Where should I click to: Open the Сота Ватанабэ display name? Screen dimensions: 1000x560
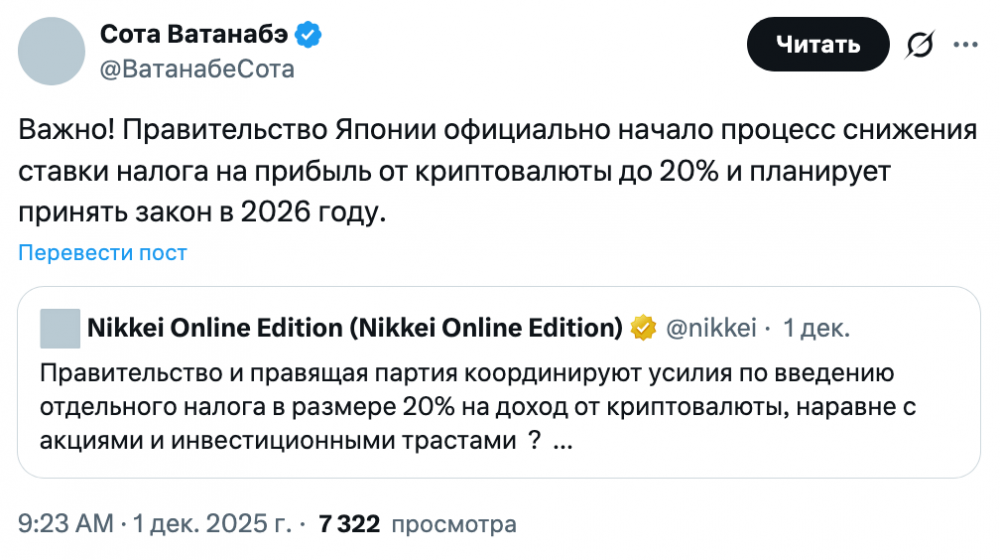[x=194, y=35]
